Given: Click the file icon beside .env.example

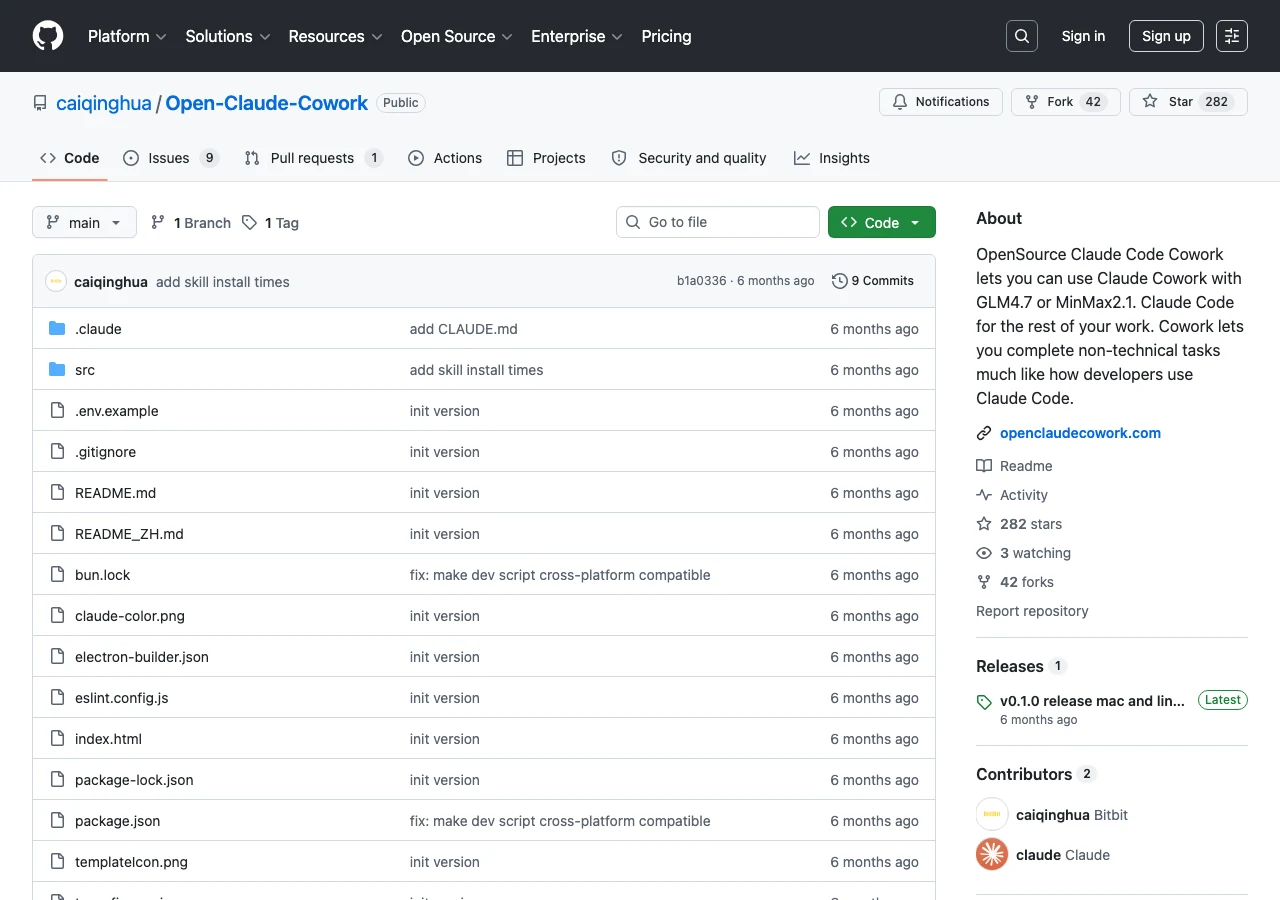Looking at the screenshot, I should tap(57, 411).
